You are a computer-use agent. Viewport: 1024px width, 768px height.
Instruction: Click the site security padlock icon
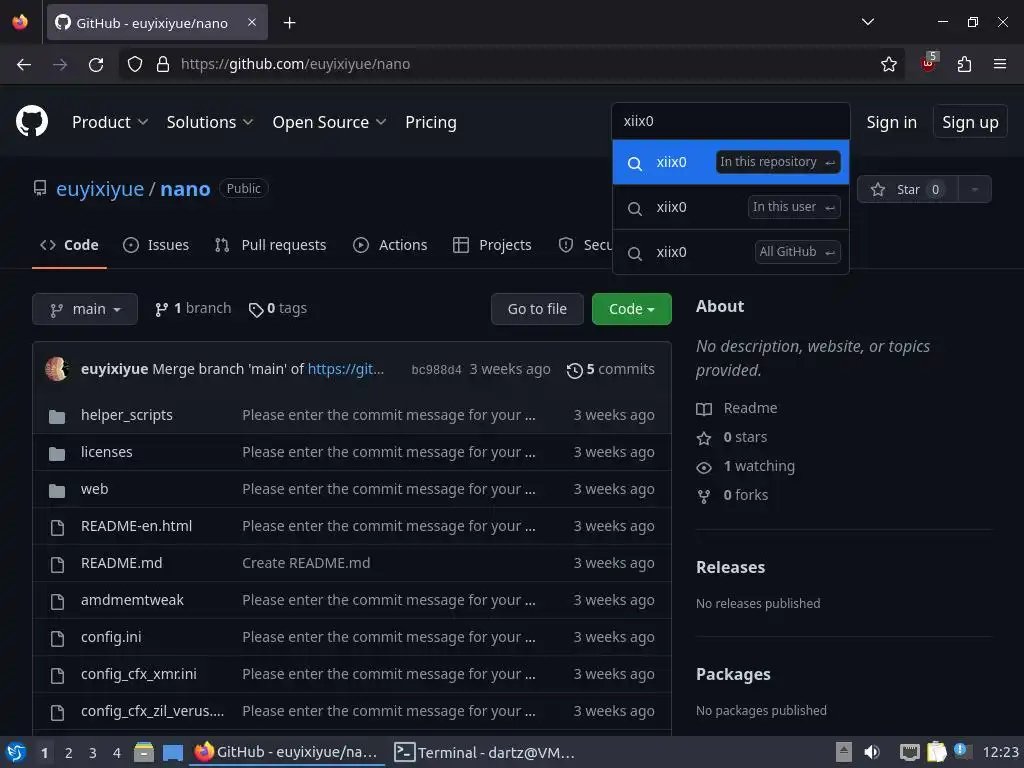click(x=163, y=64)
